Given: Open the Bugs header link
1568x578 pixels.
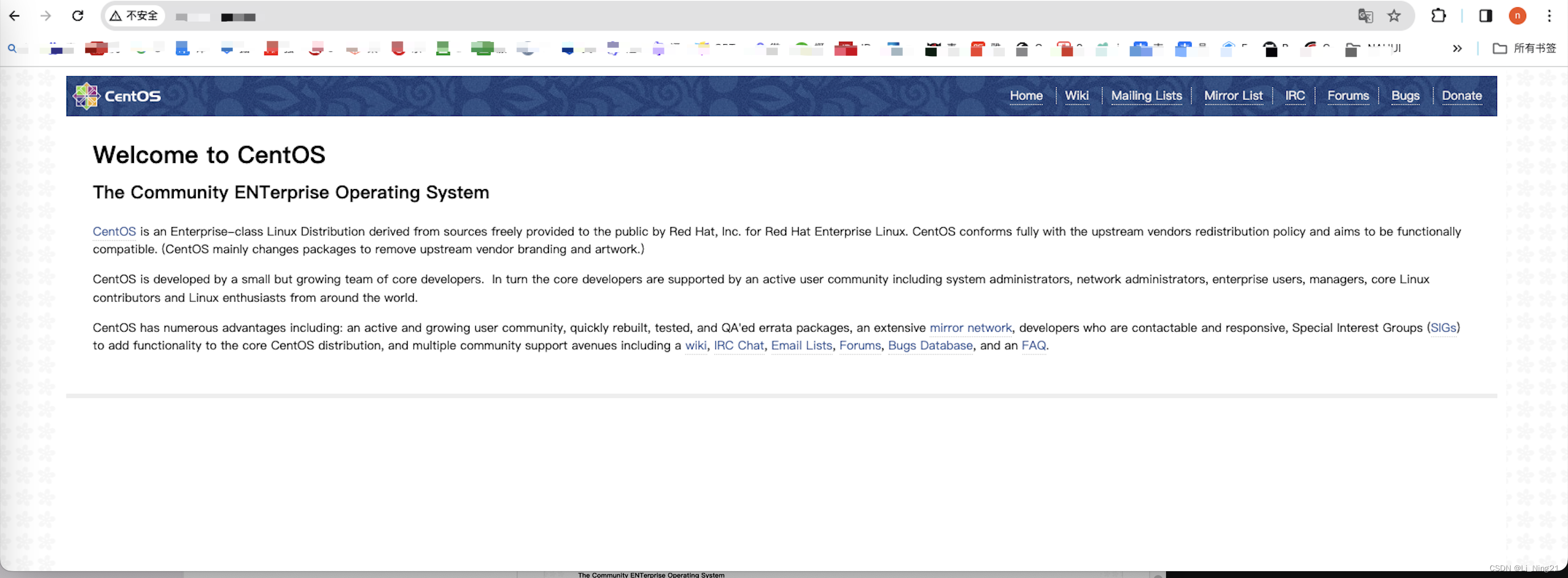Looking at the screenshot, I should tap(1405, 95).
